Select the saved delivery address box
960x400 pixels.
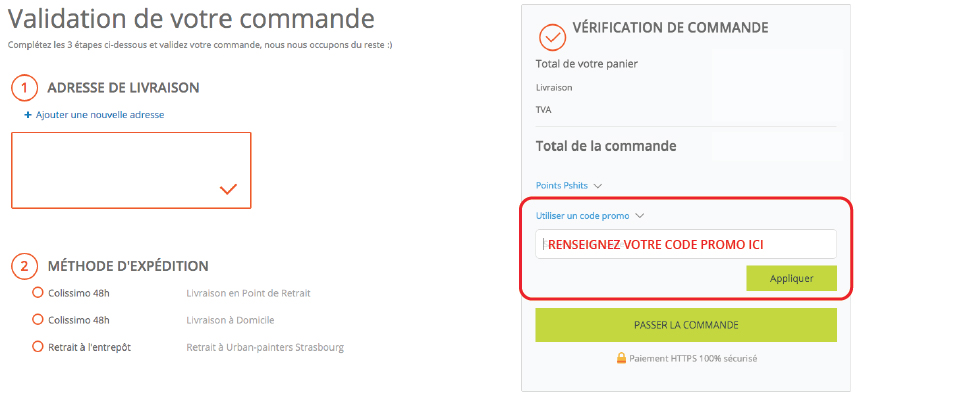coord(131,170)
